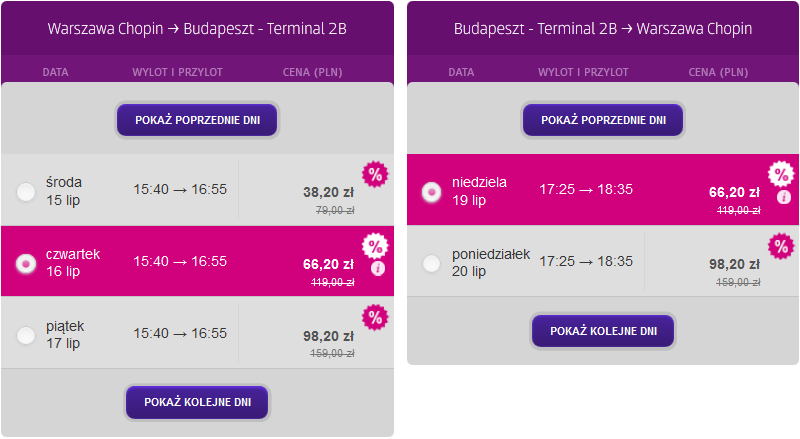
Task: Click the 38,20 zł price on środa
Action: coord(328,192)
